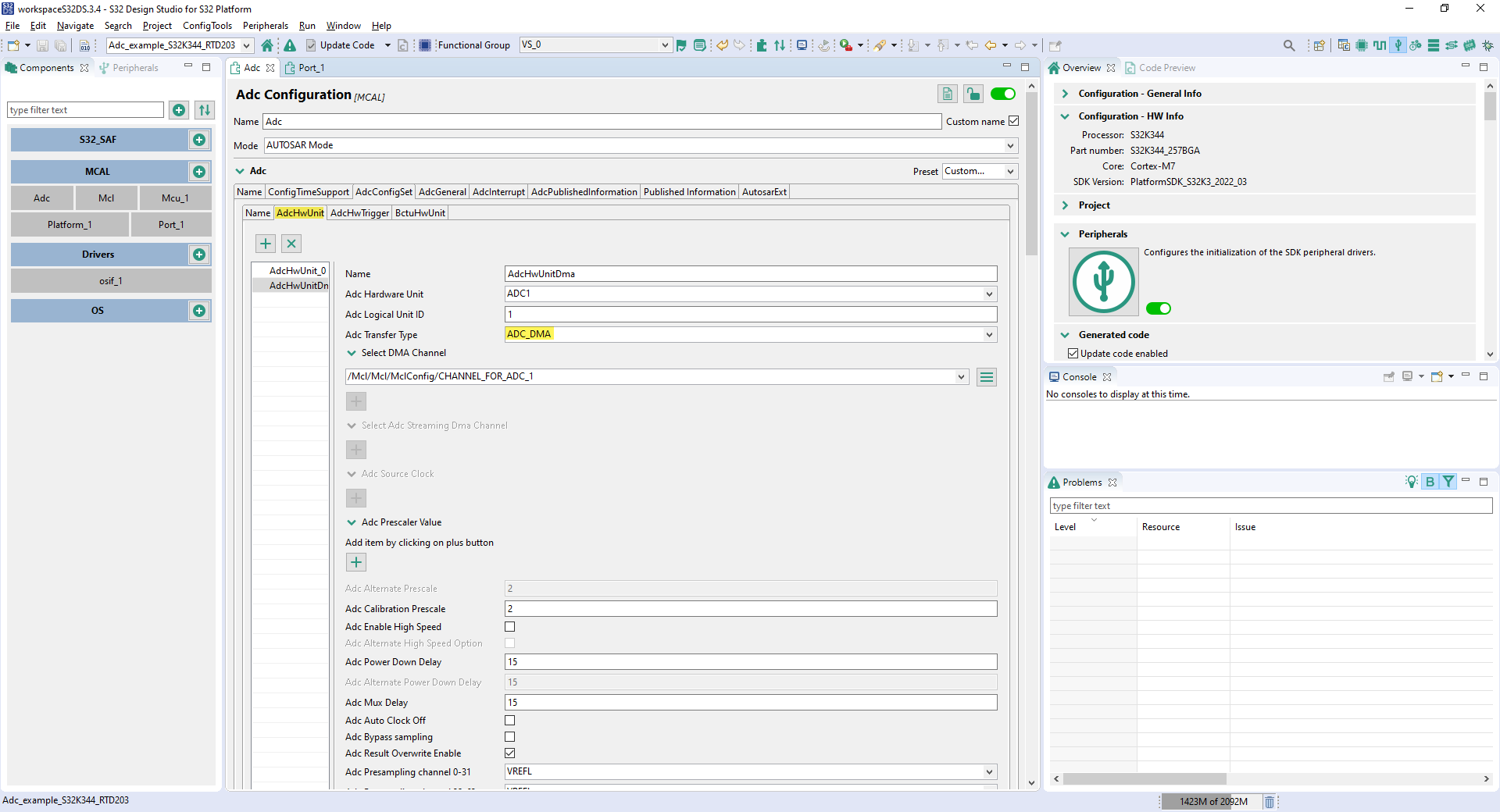Switch to the AdcConfigSet tab
1500x812 pixels.
[x=384, y=192]
